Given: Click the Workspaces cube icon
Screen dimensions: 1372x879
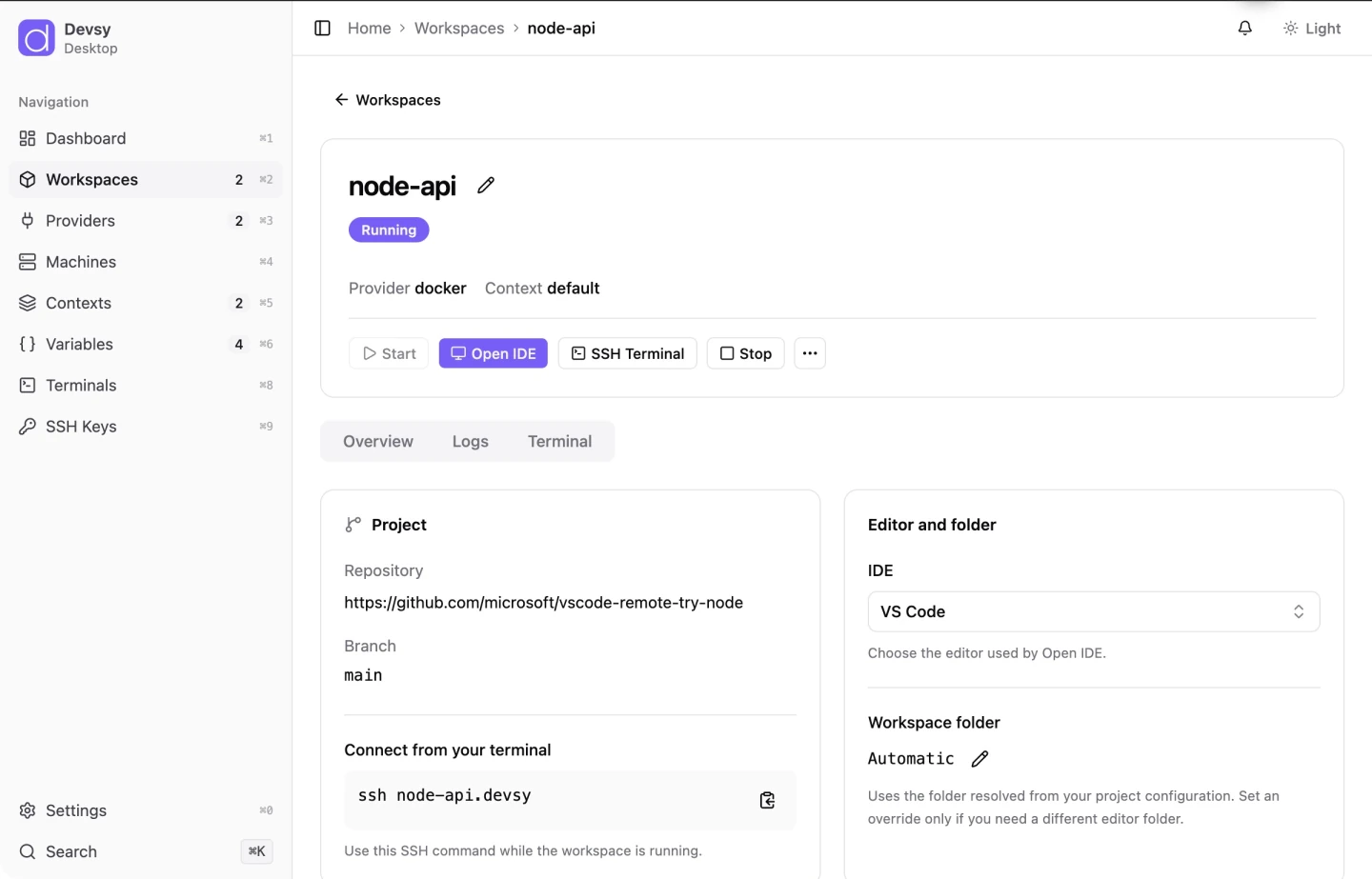Looking at the screenshot, I should (28, 180).
